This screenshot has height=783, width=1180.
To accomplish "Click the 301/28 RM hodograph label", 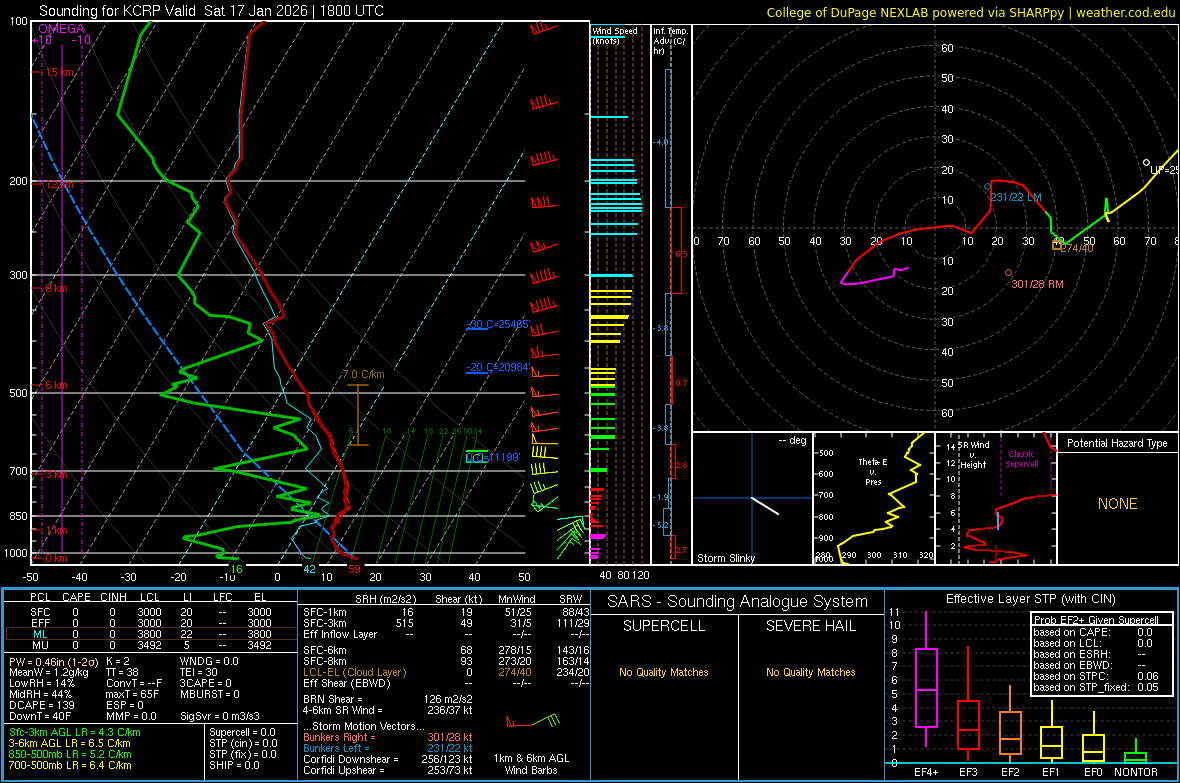I will [1037, 284].
